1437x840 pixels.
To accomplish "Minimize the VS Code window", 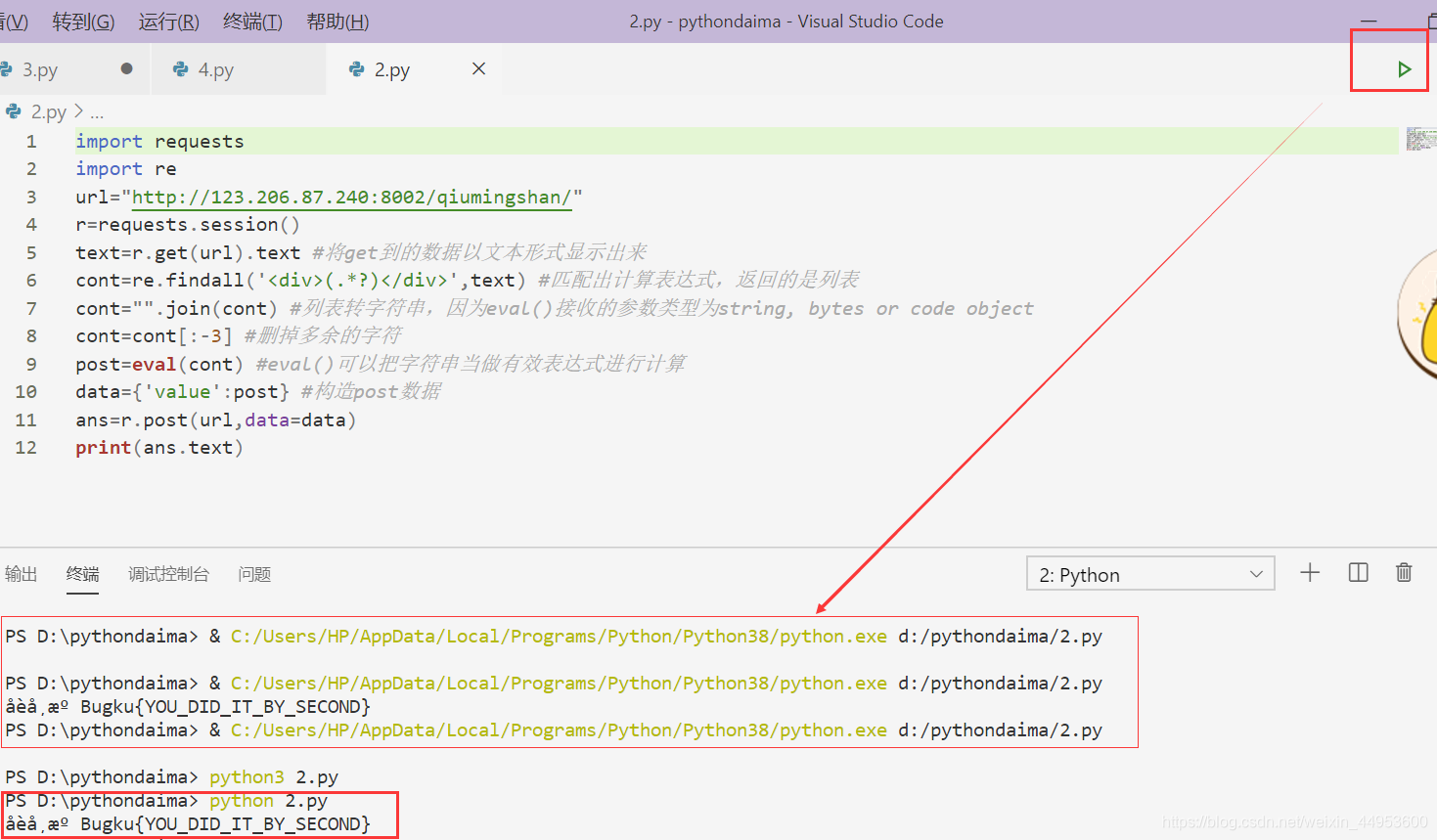I will pos(1369,21).
